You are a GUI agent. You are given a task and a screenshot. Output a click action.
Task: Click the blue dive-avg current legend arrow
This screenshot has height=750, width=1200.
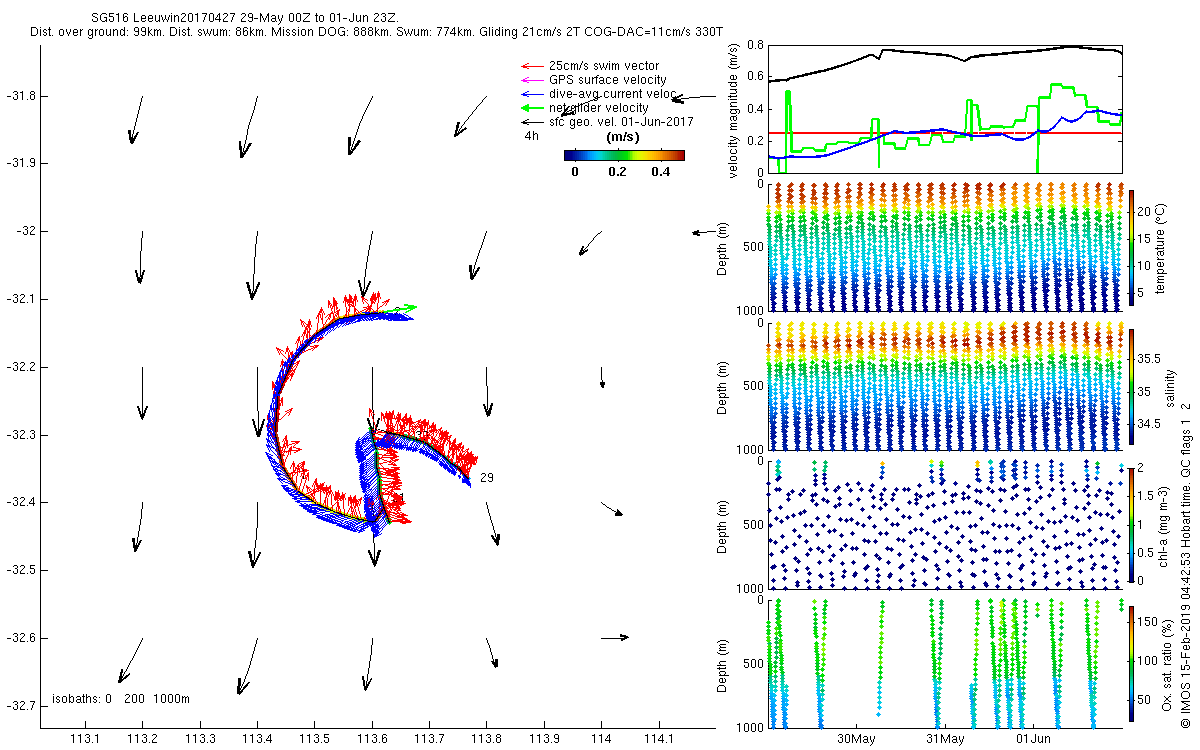[530, 94]
